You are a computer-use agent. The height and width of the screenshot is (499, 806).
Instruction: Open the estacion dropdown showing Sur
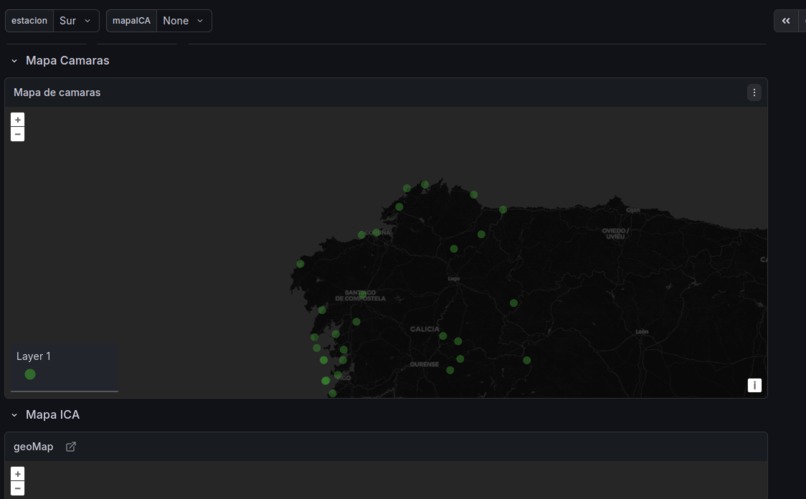pyautogui.click(x=76, y=21)
